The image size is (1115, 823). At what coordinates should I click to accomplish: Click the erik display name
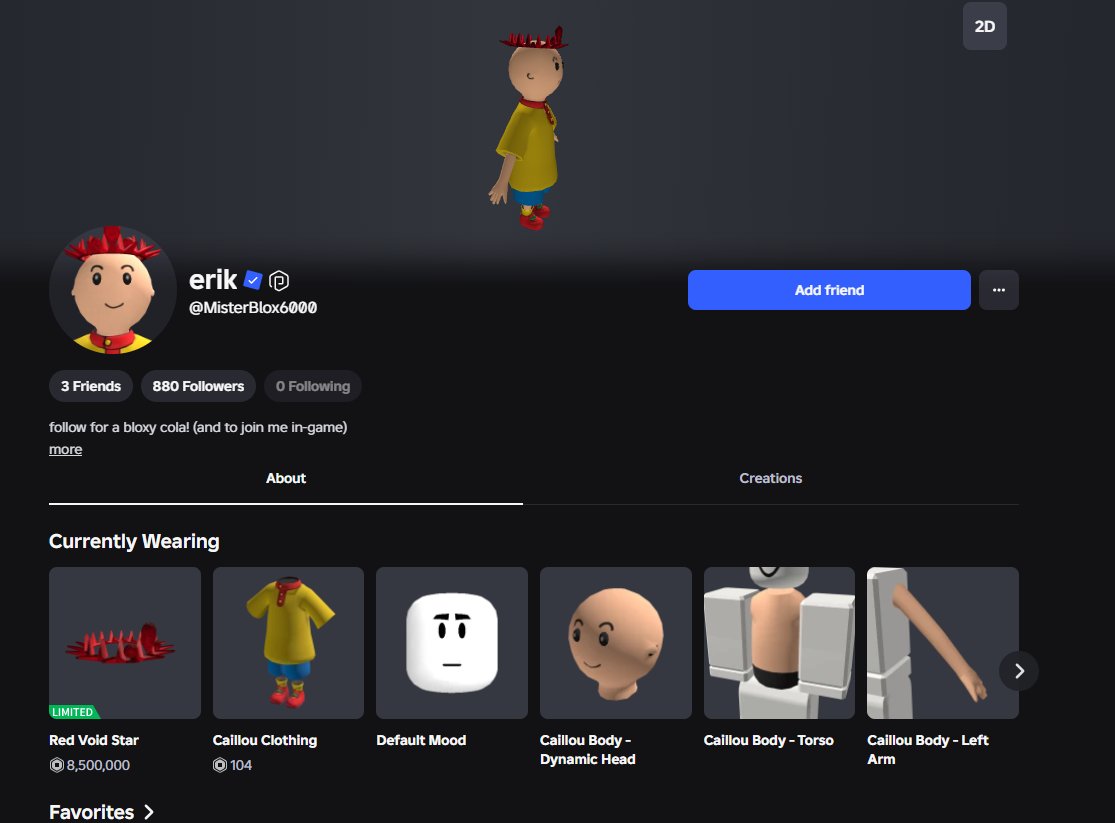(x=213, y=280)
